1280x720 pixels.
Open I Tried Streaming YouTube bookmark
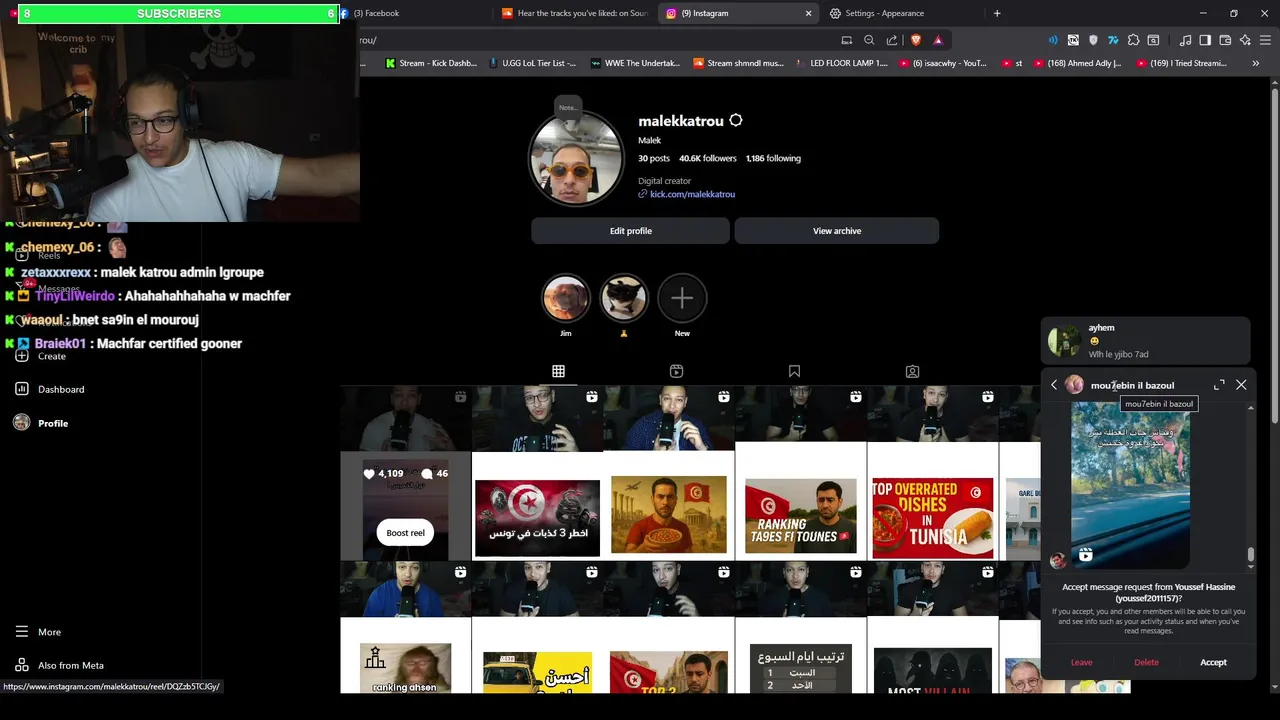pyautogui.click(x=1181, y=63)
